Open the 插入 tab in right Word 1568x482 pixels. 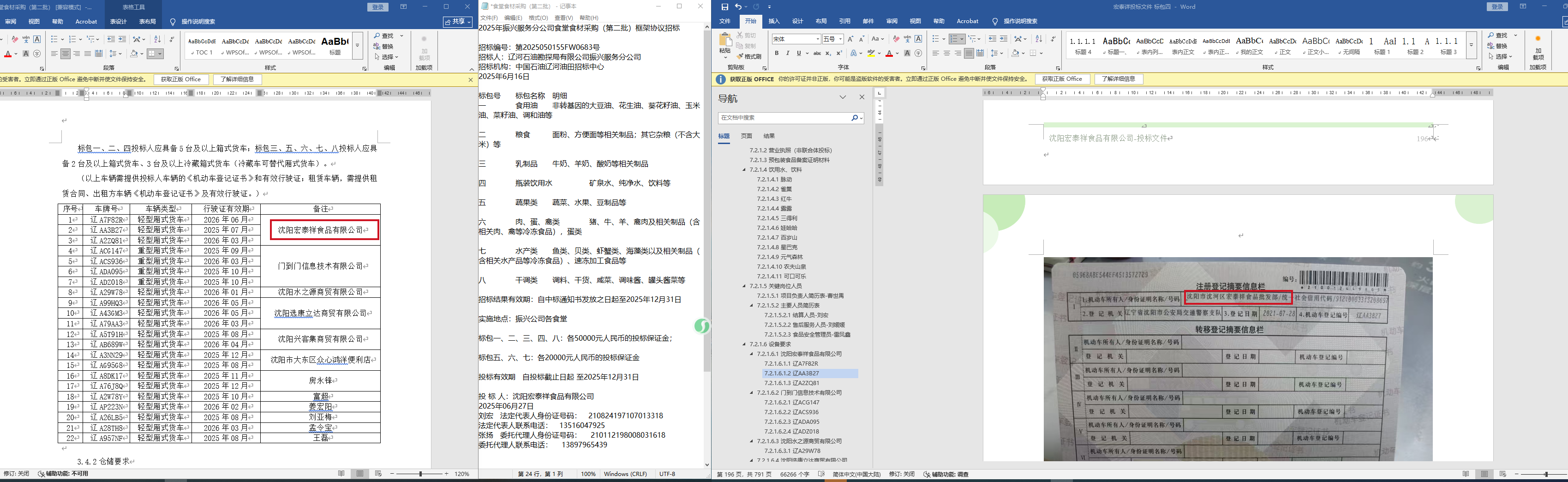(774, 21)
